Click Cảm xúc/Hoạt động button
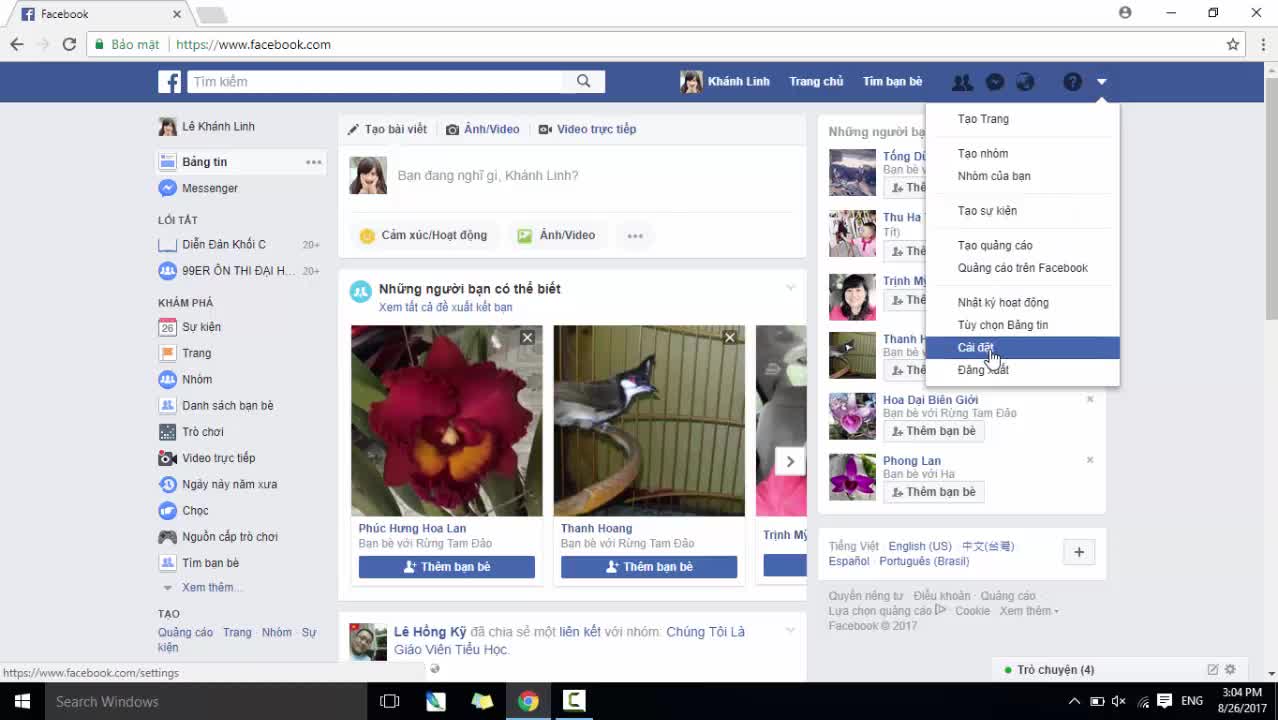Image resolution: width=1278 pixels, height=720 pixels. tap(423, 235)
